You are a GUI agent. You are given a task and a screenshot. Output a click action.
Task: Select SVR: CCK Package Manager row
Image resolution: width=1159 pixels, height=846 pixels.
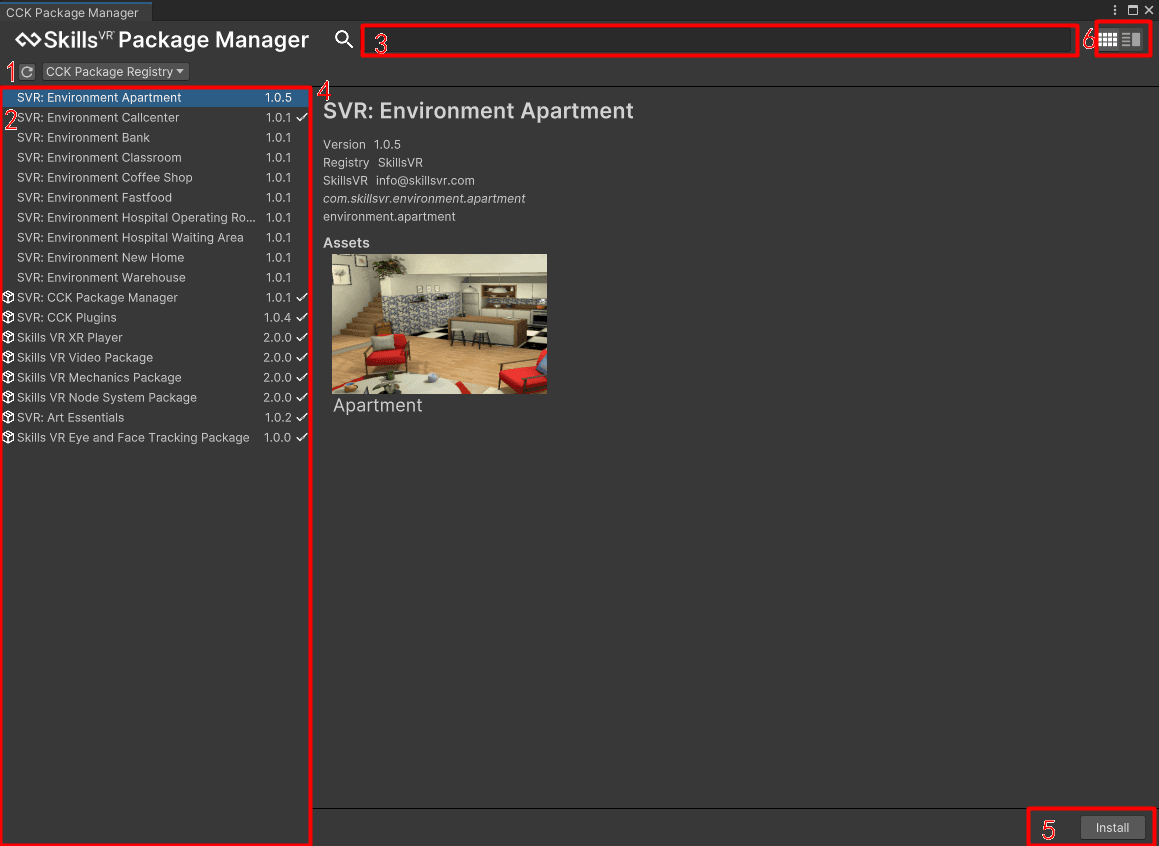coord(154,297)
